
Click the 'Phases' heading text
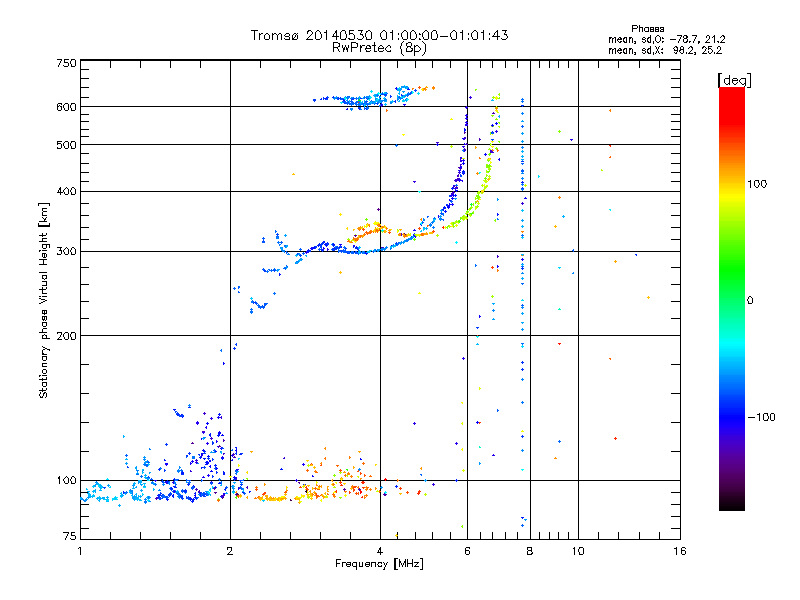[647, 29]
